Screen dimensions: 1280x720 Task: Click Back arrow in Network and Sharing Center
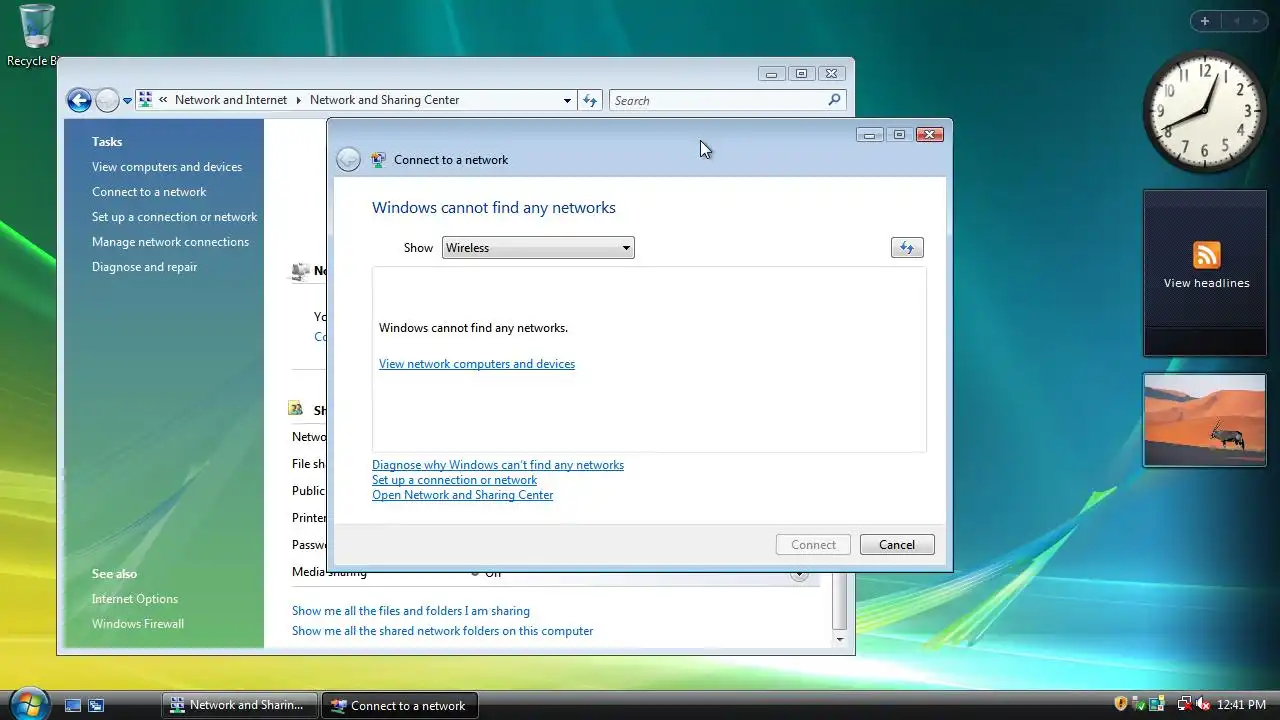(x=79, y=100)
